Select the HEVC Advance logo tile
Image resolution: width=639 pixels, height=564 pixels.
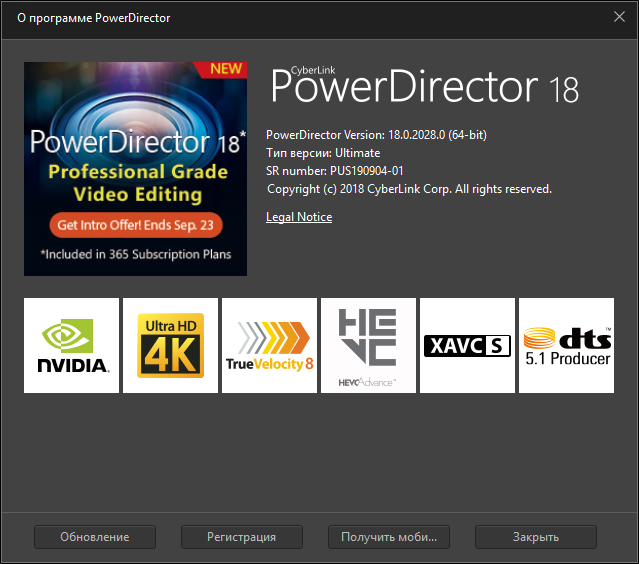(x=368, y=345)
